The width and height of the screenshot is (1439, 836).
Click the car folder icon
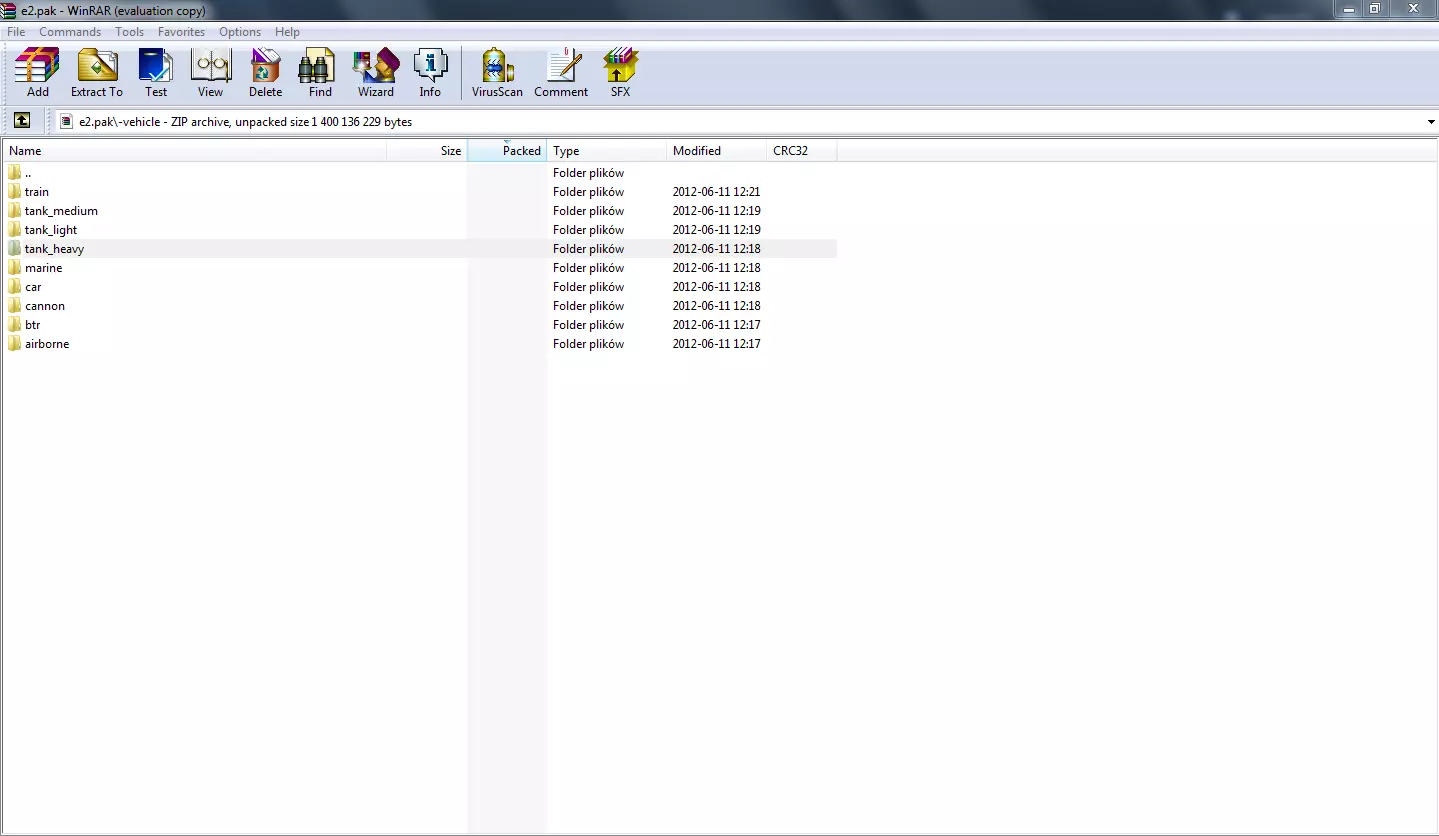click(x=15, y=287)
